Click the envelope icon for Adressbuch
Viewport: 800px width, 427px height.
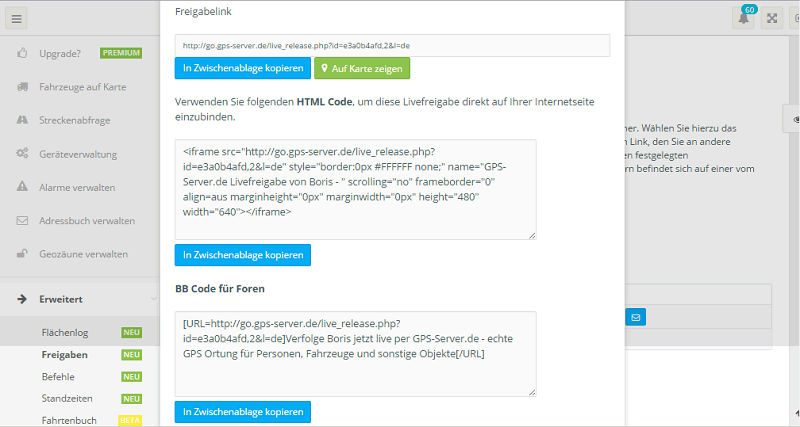coord(22,220)
